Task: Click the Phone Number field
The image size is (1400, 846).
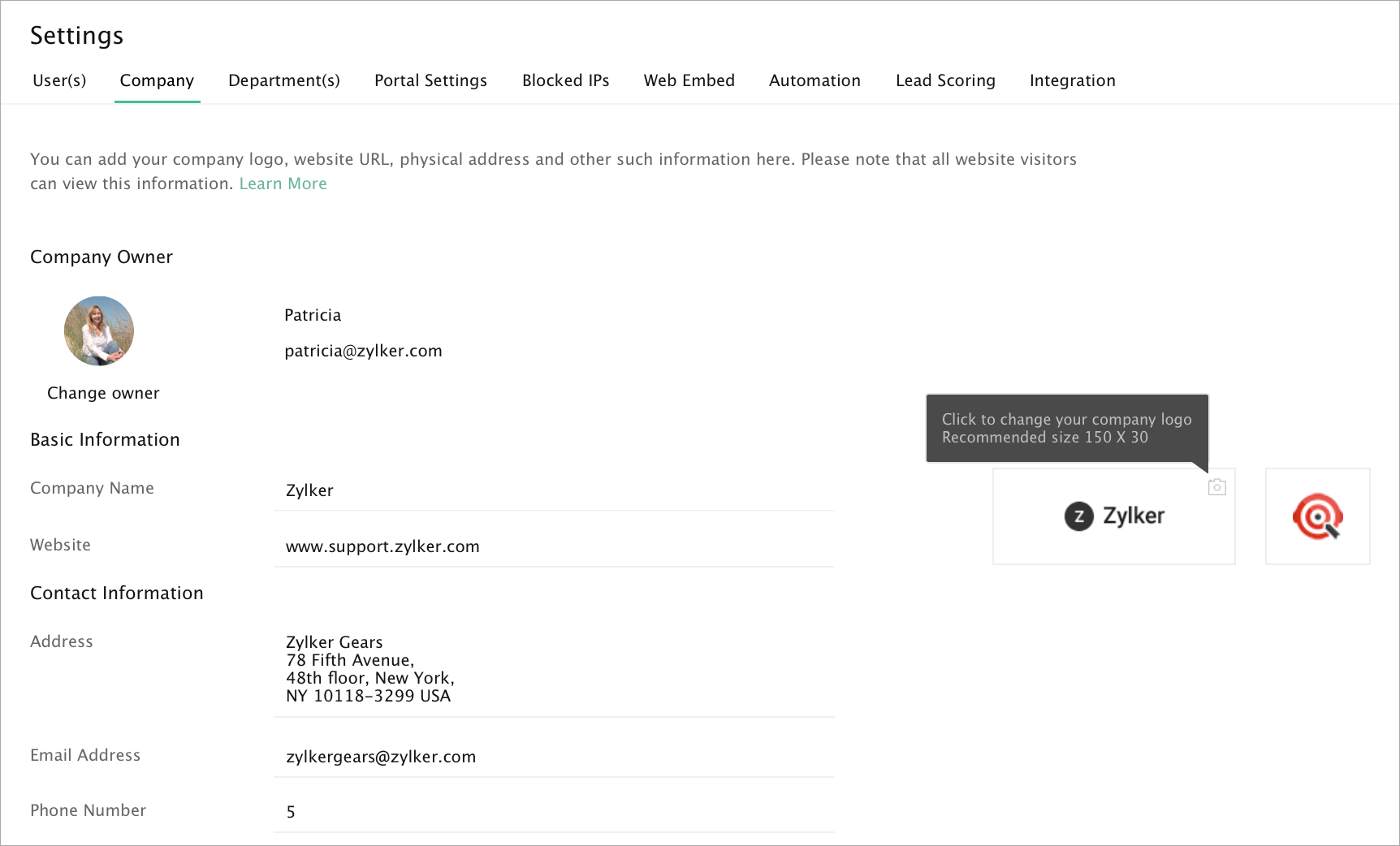Action: point(554,812)
